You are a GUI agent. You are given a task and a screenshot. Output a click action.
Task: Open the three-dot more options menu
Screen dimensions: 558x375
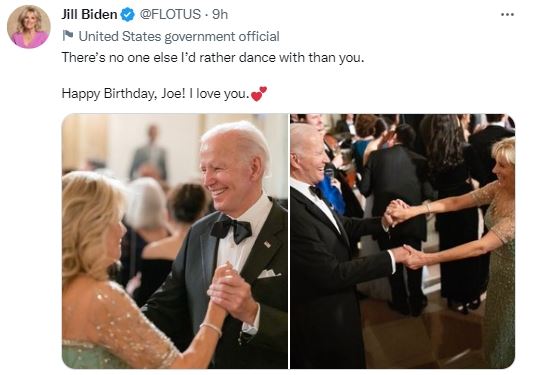tap(507, 15)
